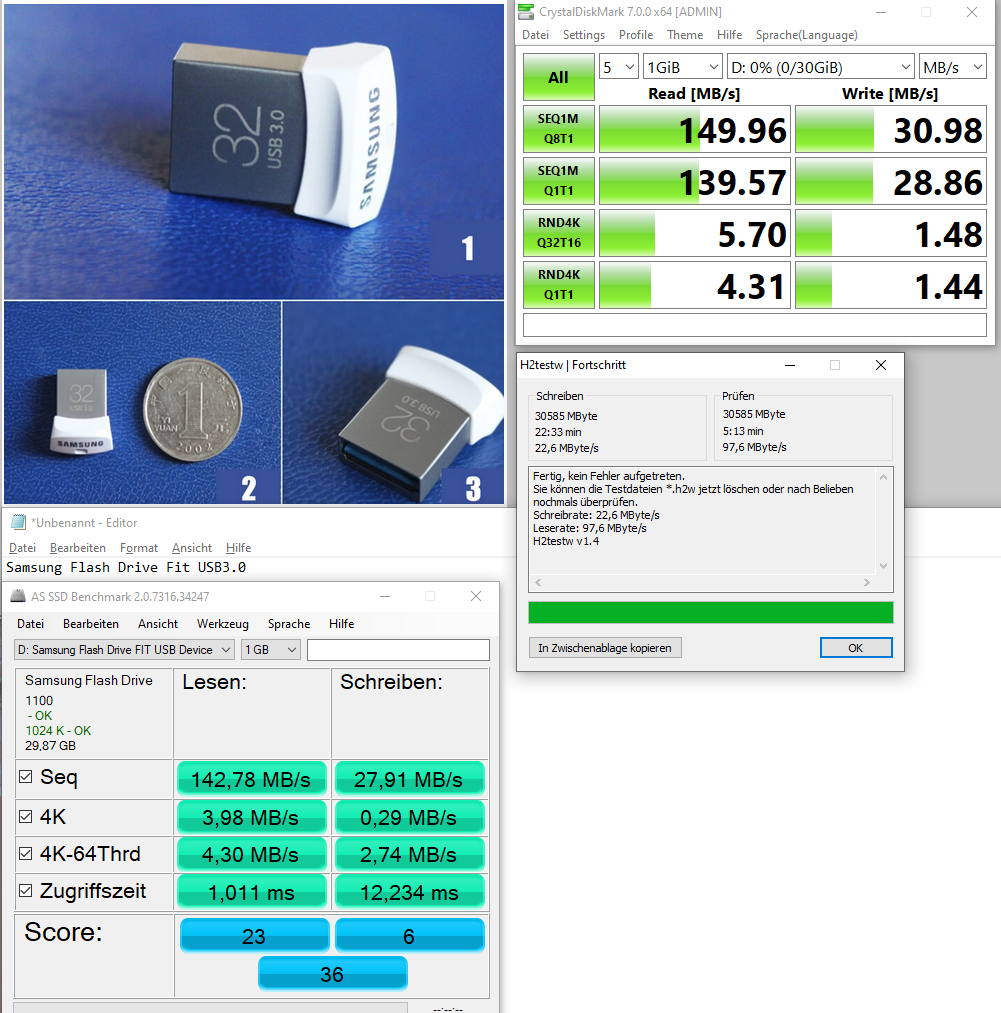Confirm H2testw dialog with OK

point(856,648)
